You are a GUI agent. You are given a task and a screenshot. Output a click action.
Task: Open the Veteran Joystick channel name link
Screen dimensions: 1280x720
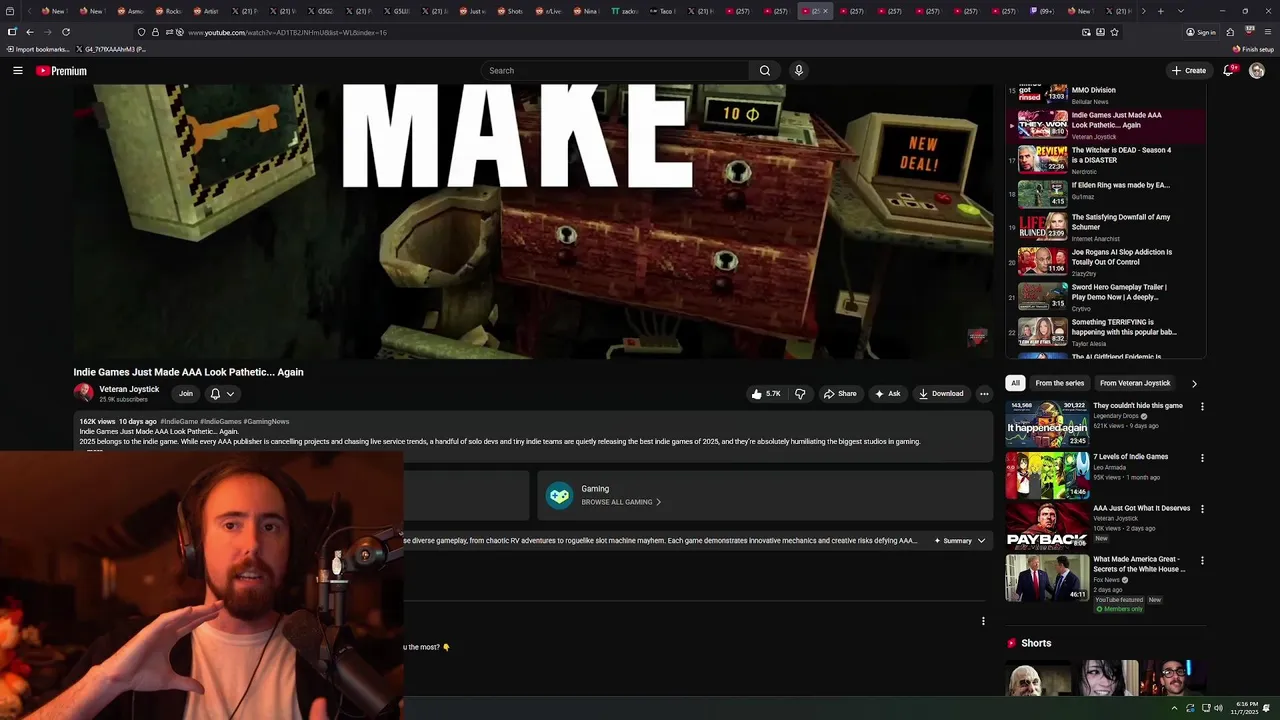coord(129,389)
